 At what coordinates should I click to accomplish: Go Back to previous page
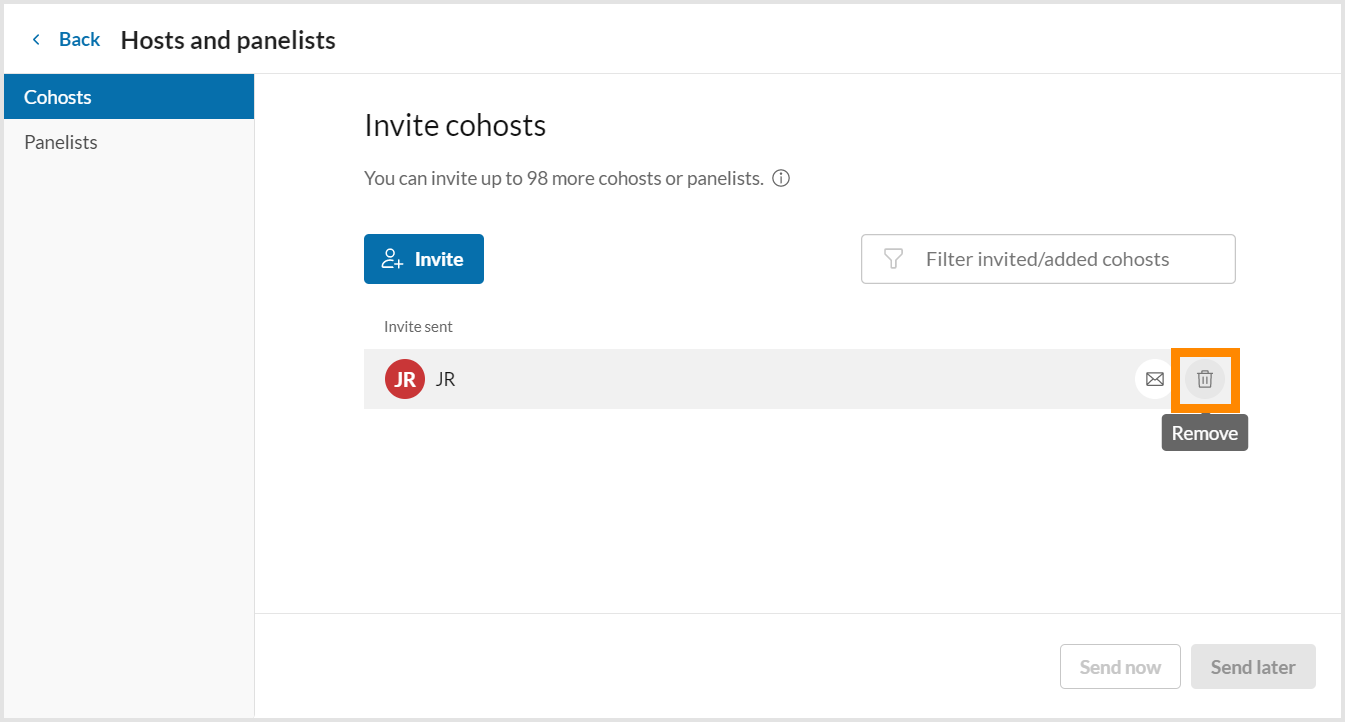point(66,39)
